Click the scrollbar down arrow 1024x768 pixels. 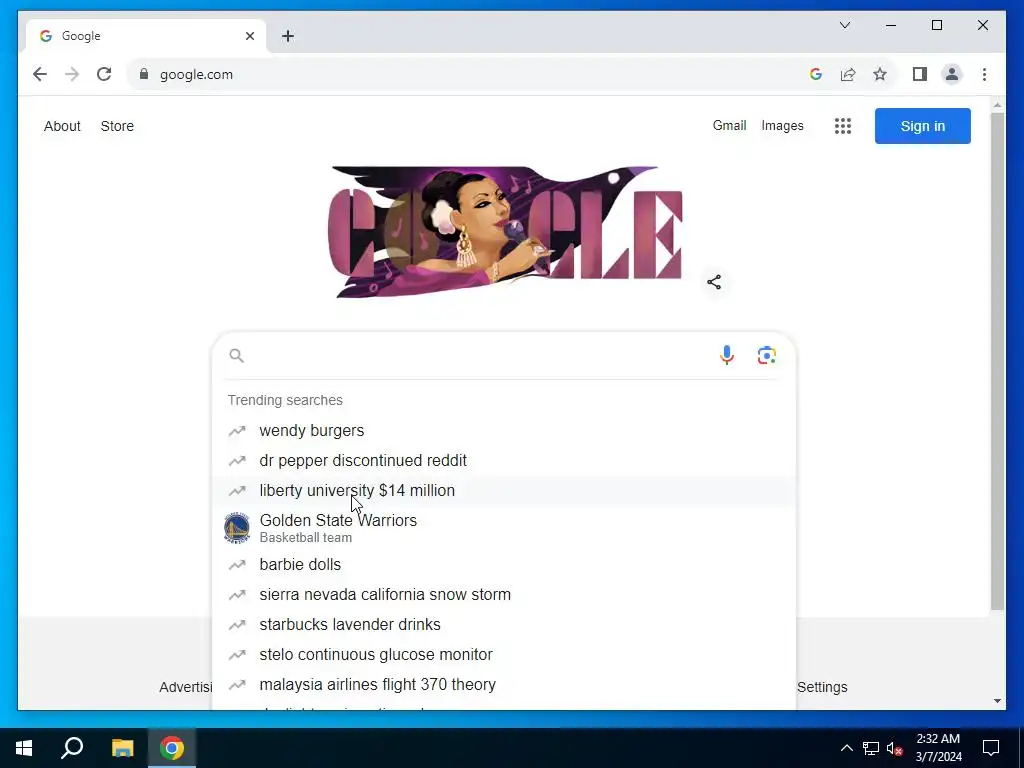[997, 701]
